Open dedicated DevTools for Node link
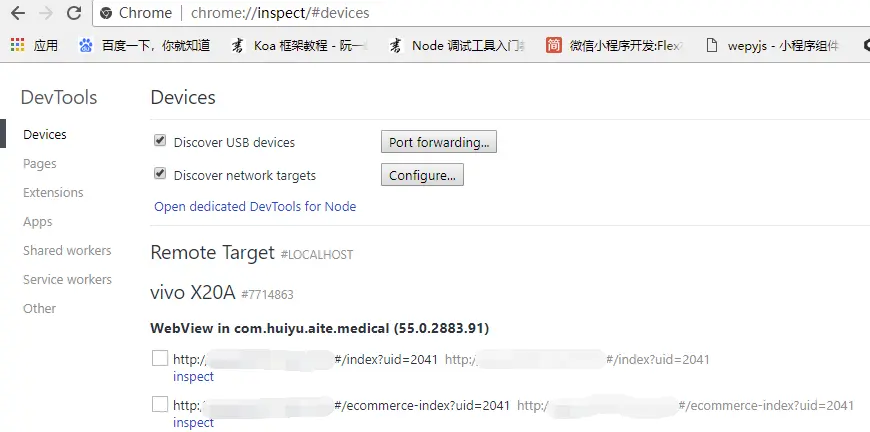This screenshot has width=870, height=432. 255,207
